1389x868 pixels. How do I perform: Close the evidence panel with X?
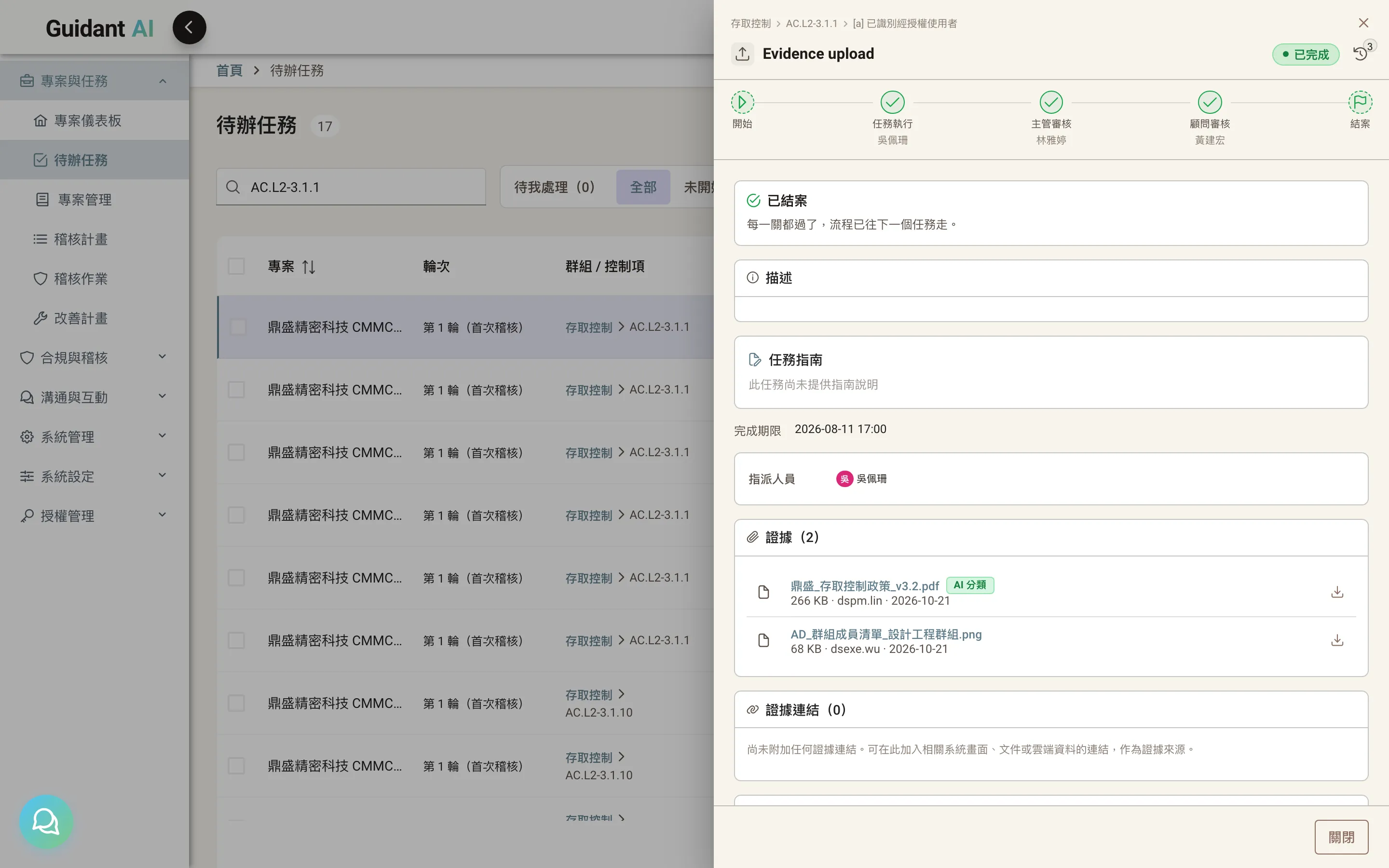[1363, 23]
